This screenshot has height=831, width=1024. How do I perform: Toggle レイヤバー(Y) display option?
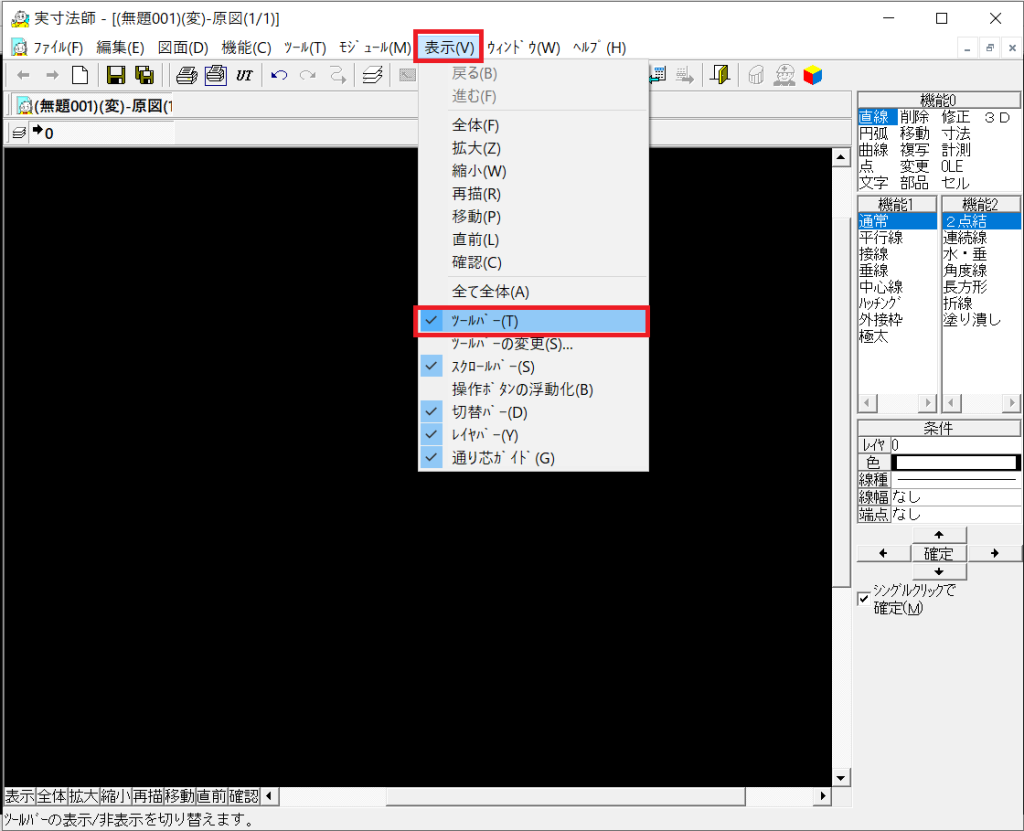[532, 435]
